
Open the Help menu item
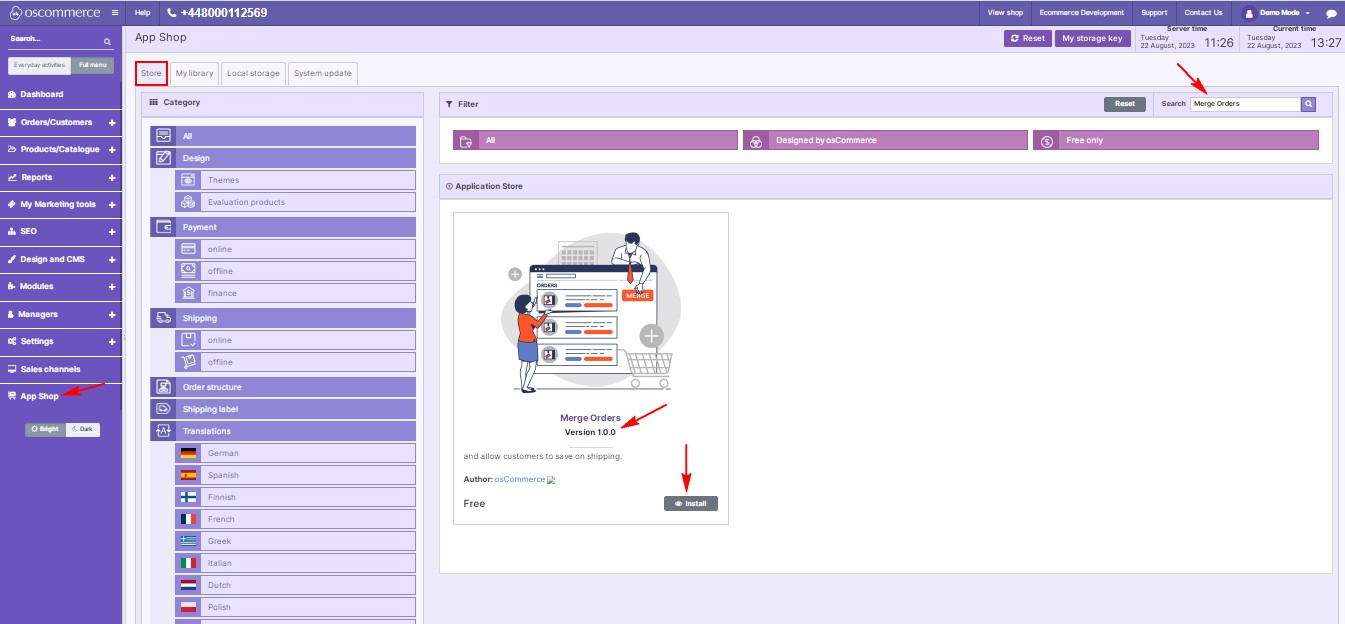tap(142, 13)
